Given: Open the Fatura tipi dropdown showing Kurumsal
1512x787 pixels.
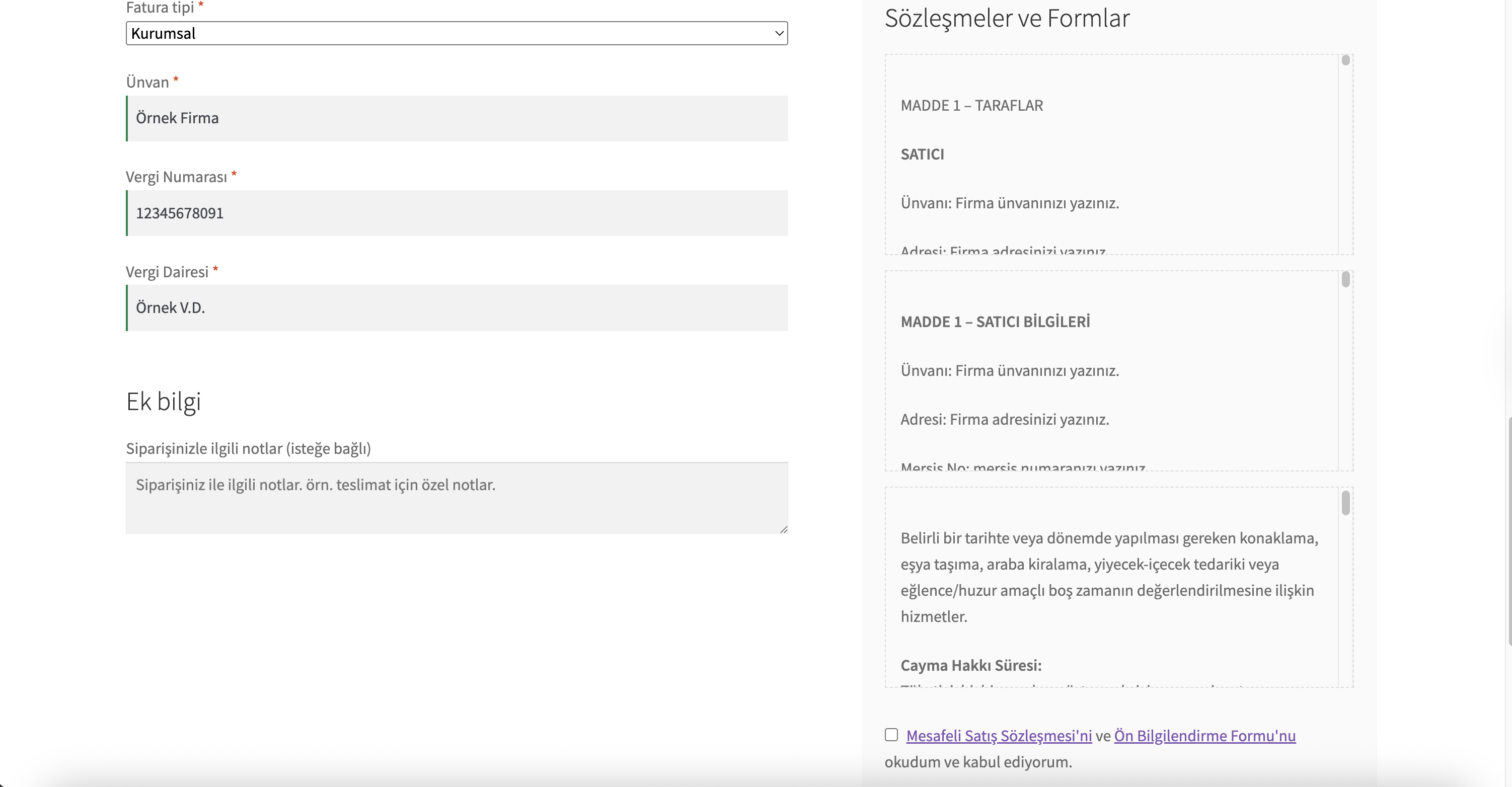Looking at the screenshot, I should pyautogui.click(x=456, y=33).
